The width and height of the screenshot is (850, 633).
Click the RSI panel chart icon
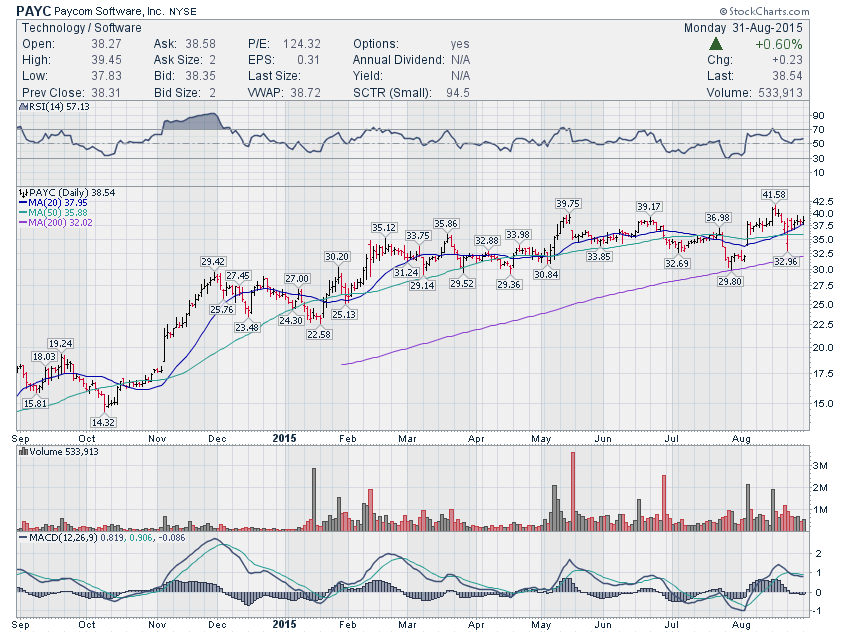tap(23, 107)
